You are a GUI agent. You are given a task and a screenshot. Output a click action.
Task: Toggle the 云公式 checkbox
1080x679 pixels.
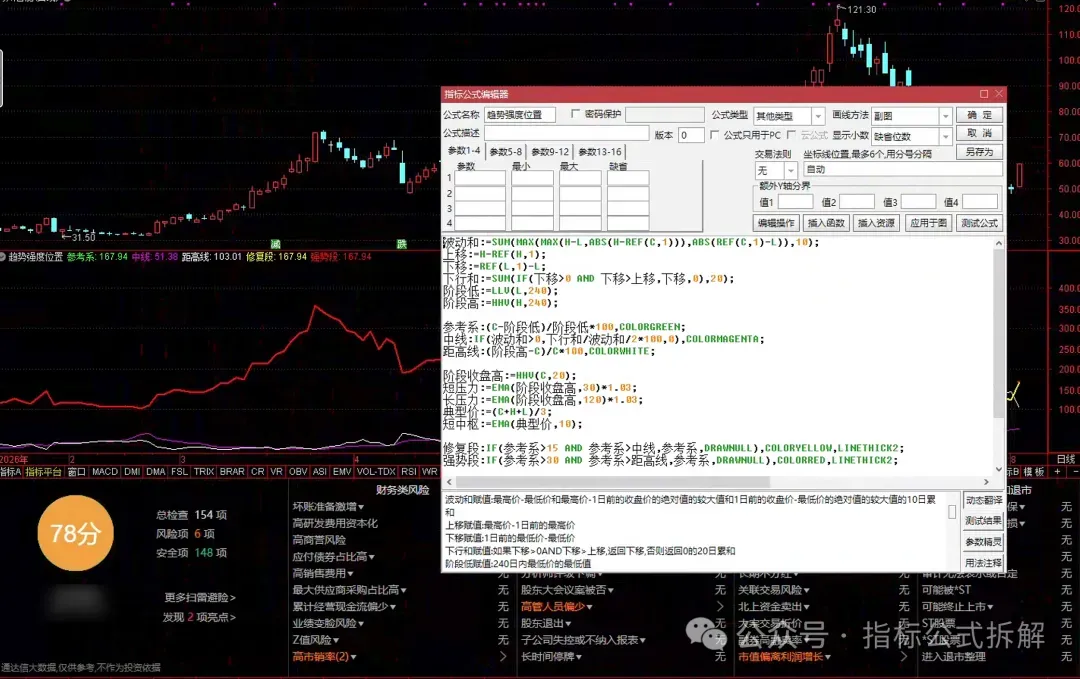pos(791,135)
